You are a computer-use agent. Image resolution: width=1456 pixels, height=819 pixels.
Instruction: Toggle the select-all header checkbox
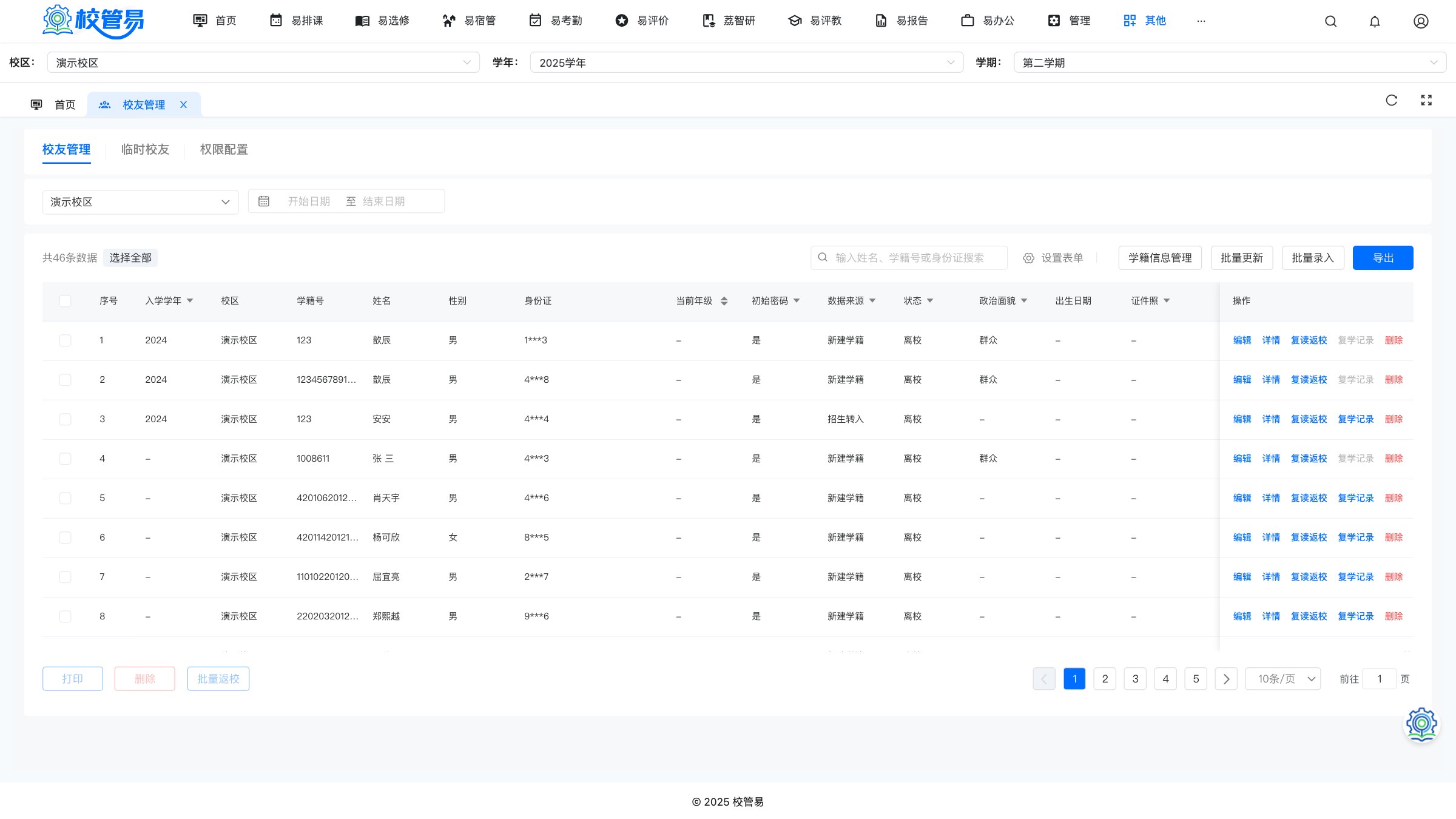pyautogui.click(x=65, y=301)
